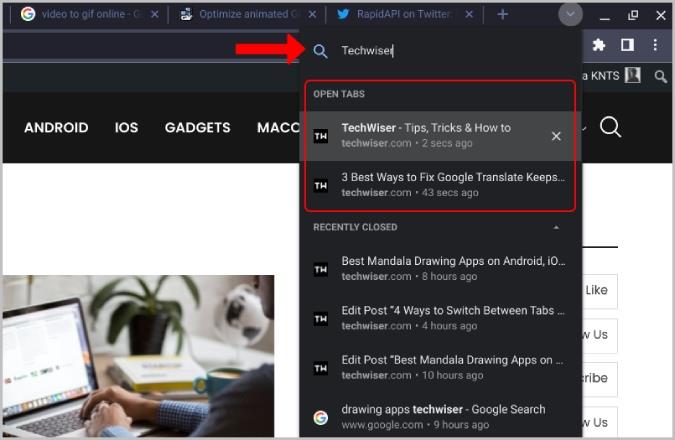
Task: Open the laptop article thumbnail image
Action: pyautogui.click(x=138, y=356)
